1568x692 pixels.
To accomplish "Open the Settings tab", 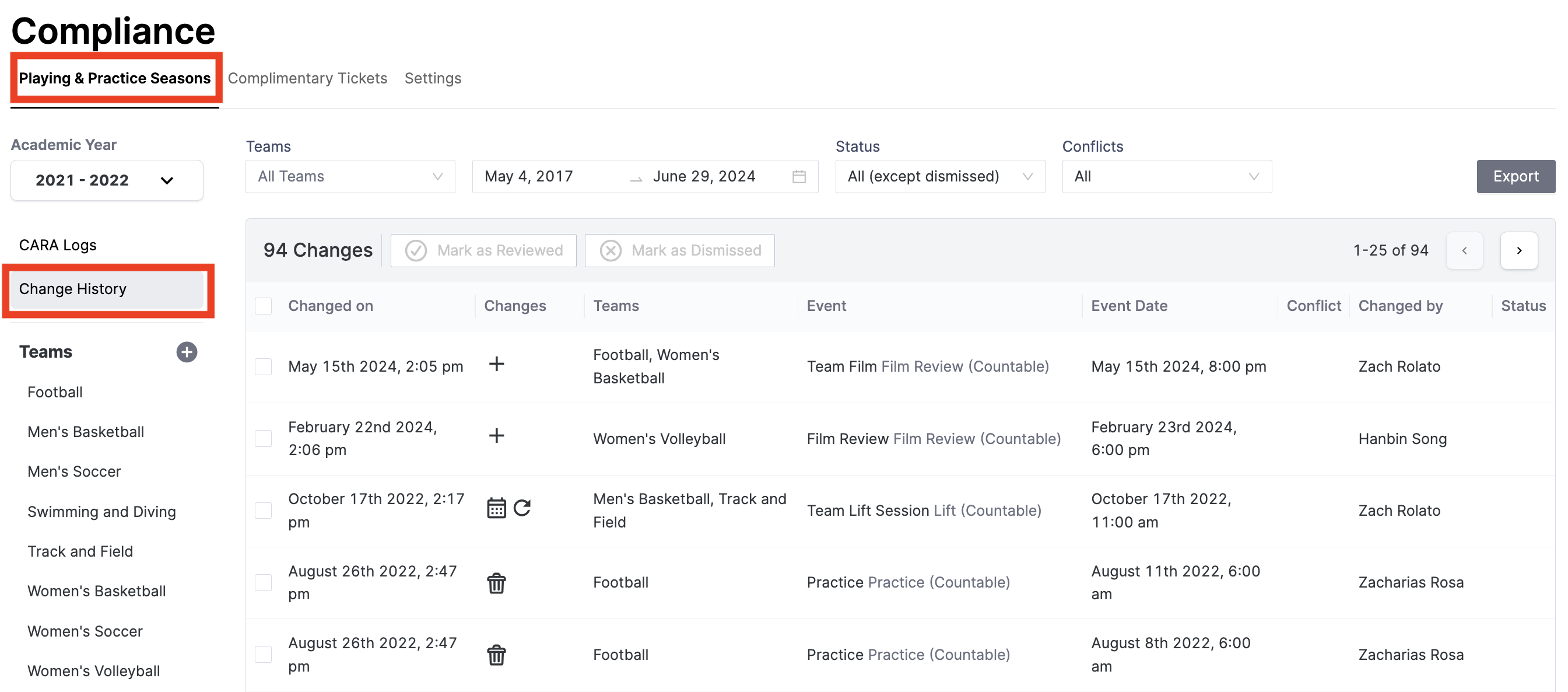I will pos(433,78).
